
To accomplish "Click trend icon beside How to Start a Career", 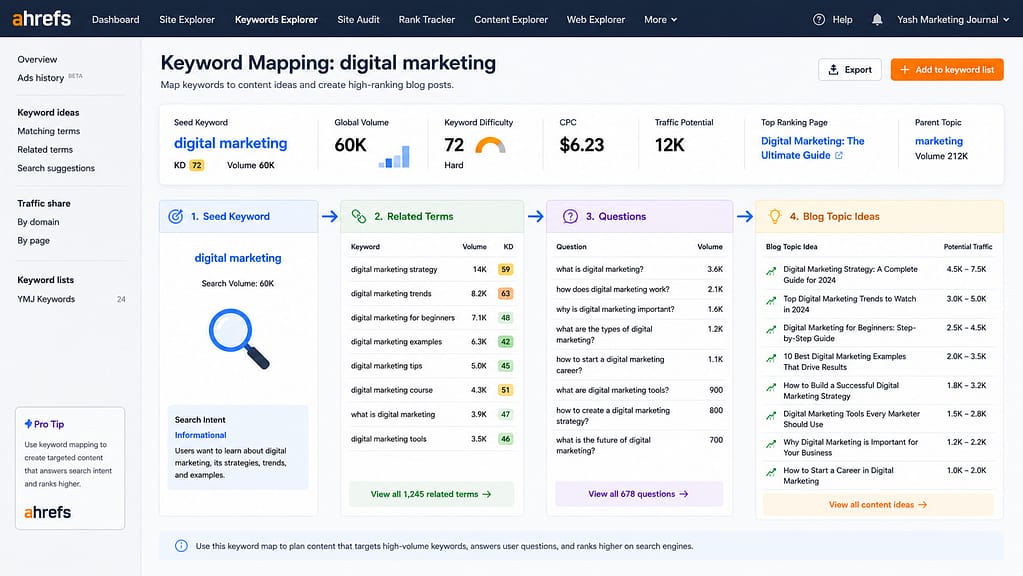I will [771, 472].
